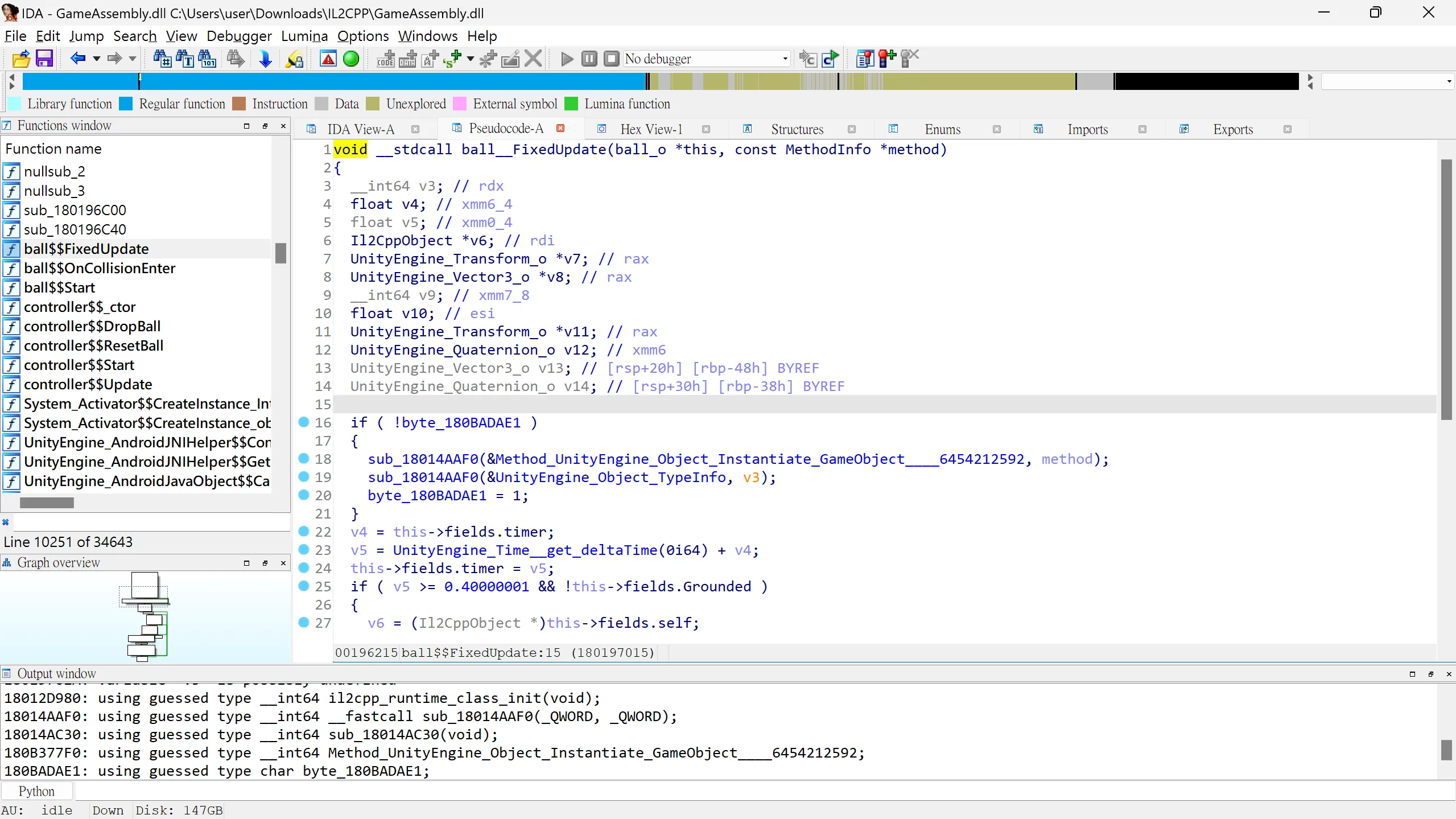Toggle breakpoint dot on line 23
The image size is (1456, 819).
click(x=304, y=549)
